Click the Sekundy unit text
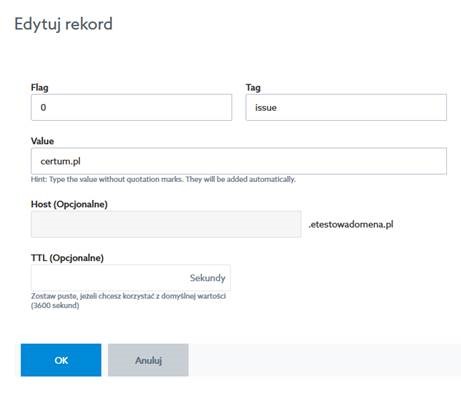This screenshot has width=461, height=400. 207,278
